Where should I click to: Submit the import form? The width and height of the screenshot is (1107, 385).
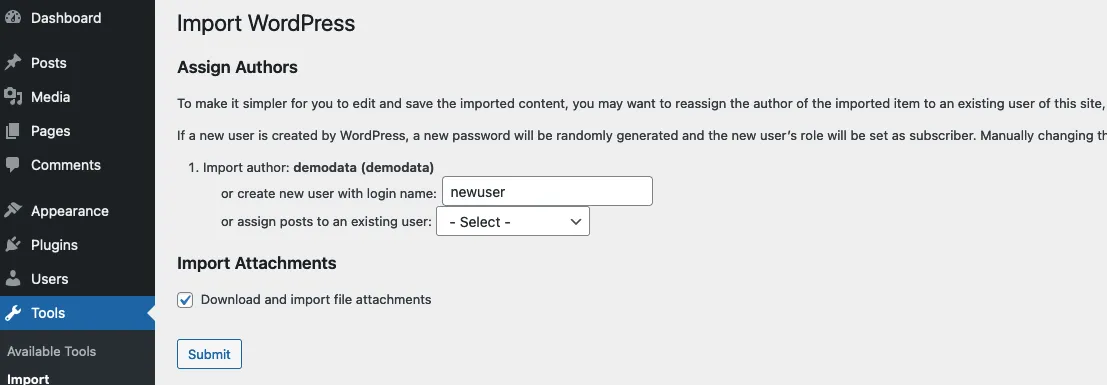coord(209,354)
